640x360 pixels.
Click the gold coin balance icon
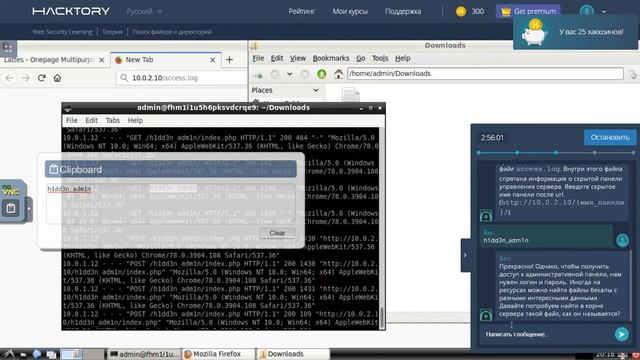(461, 11)
